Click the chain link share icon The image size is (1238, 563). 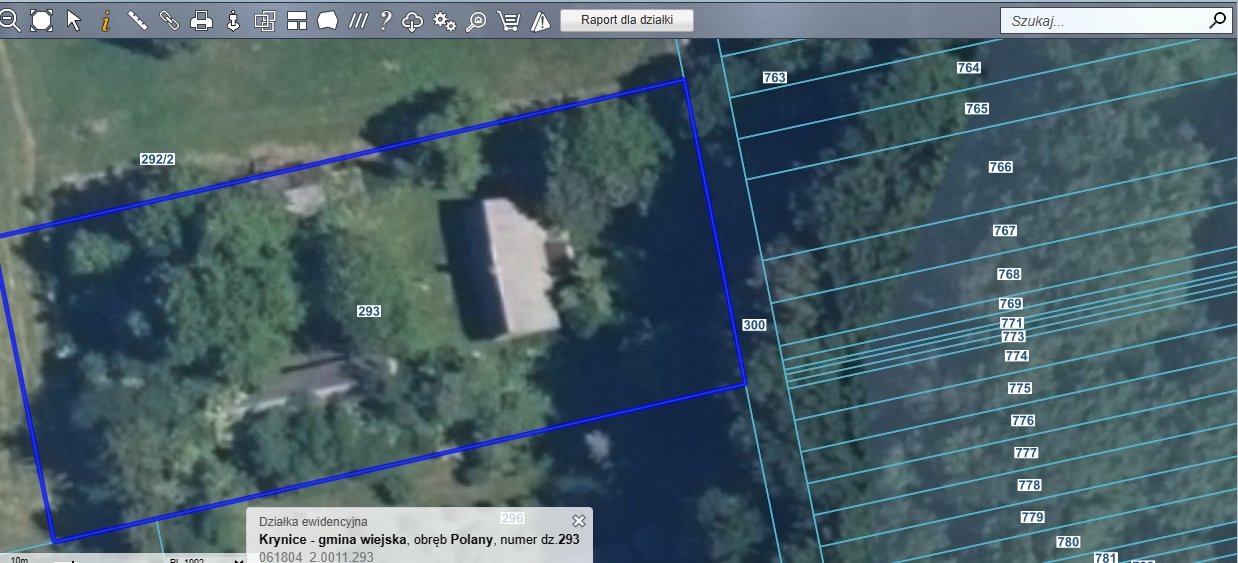coord(169,20)
